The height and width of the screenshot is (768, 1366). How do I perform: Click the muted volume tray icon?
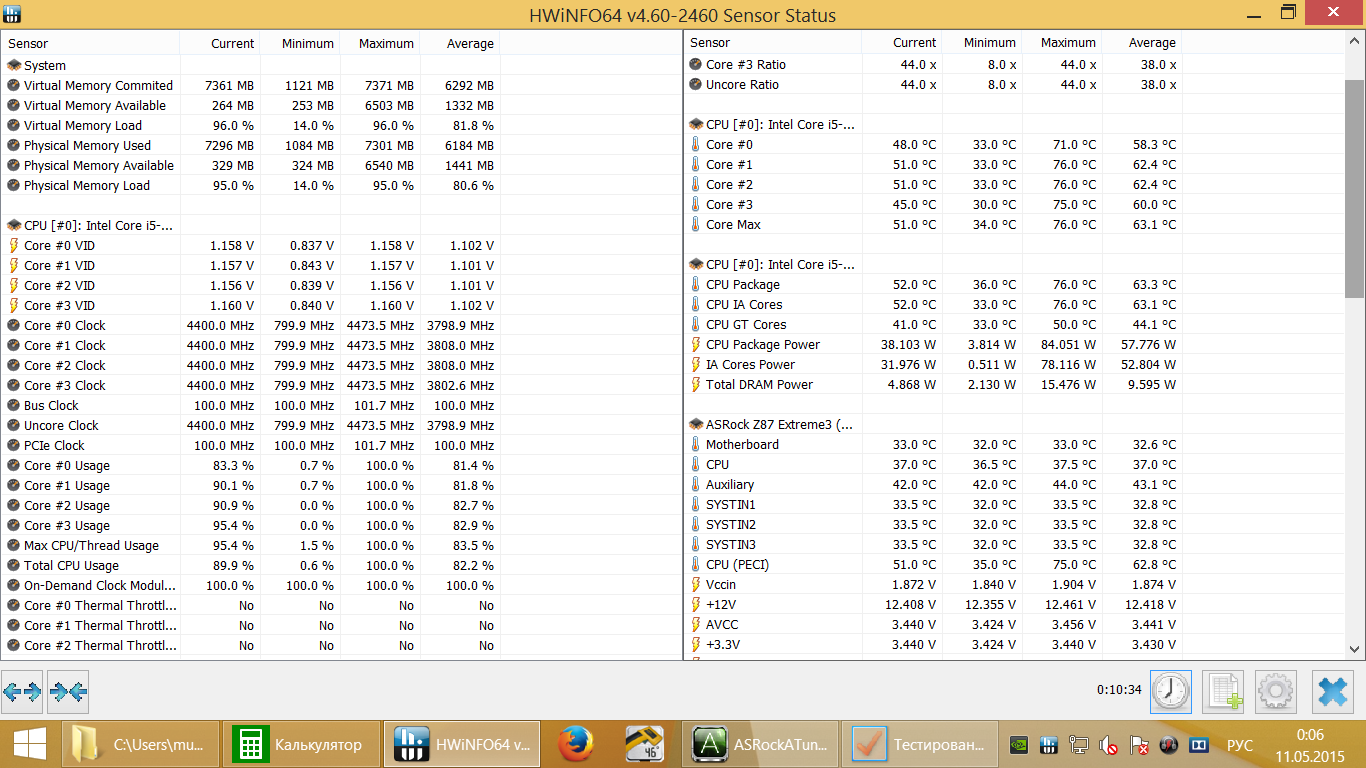click(x=1109, y=745)
